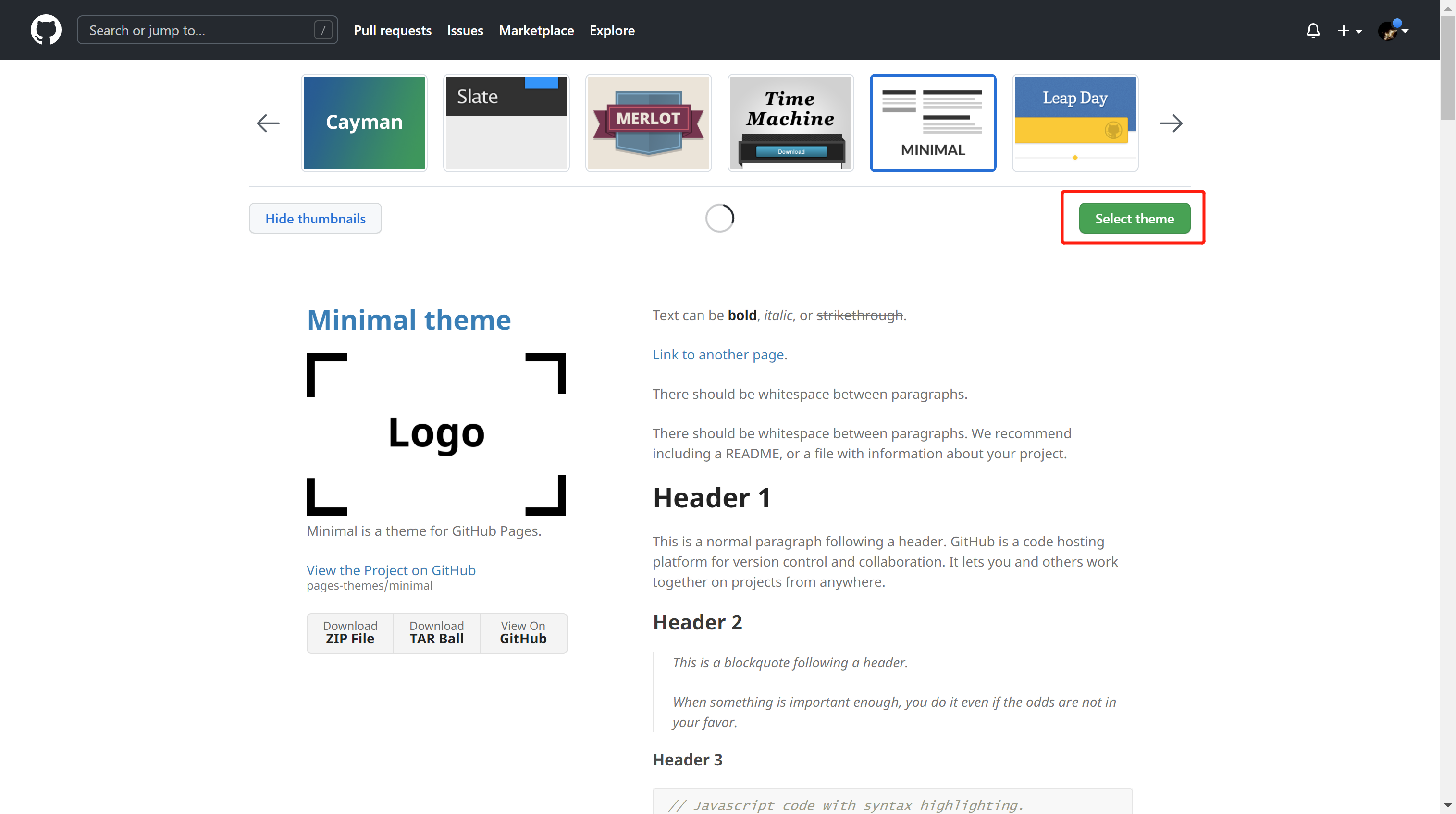Click the slash shortcut key icon
Viewport: 1456px width, 814px height.
click(x=323, y=30)
